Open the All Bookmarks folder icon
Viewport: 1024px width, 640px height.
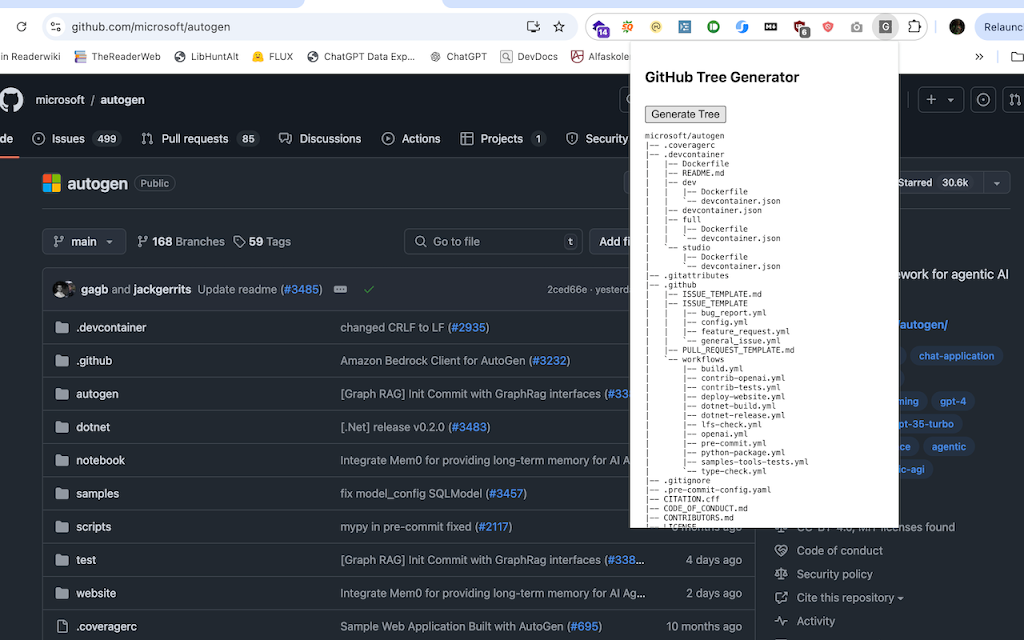tap(1016, 57)
